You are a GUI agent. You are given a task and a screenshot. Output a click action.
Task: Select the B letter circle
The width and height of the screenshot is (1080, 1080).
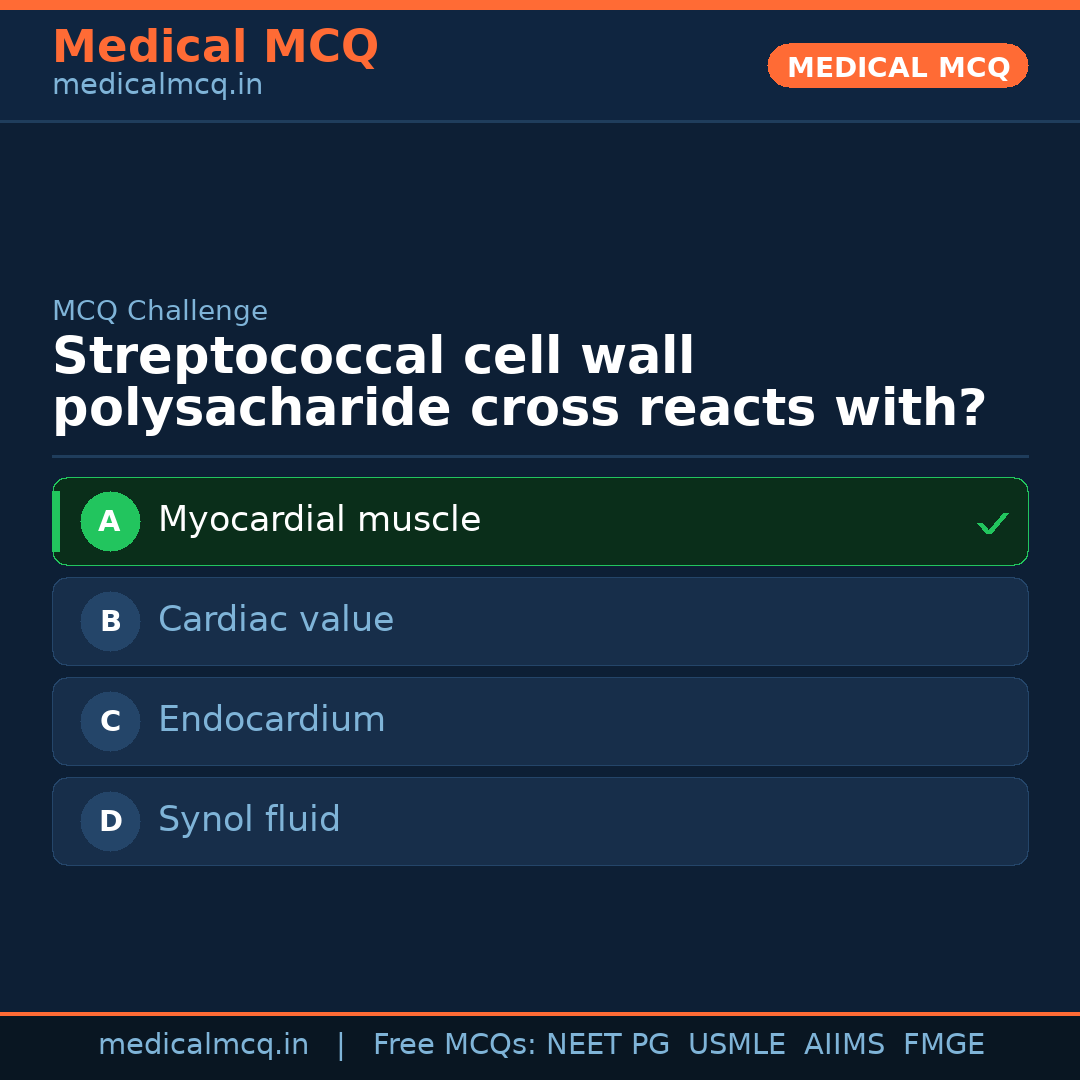[x=110, y=621]
